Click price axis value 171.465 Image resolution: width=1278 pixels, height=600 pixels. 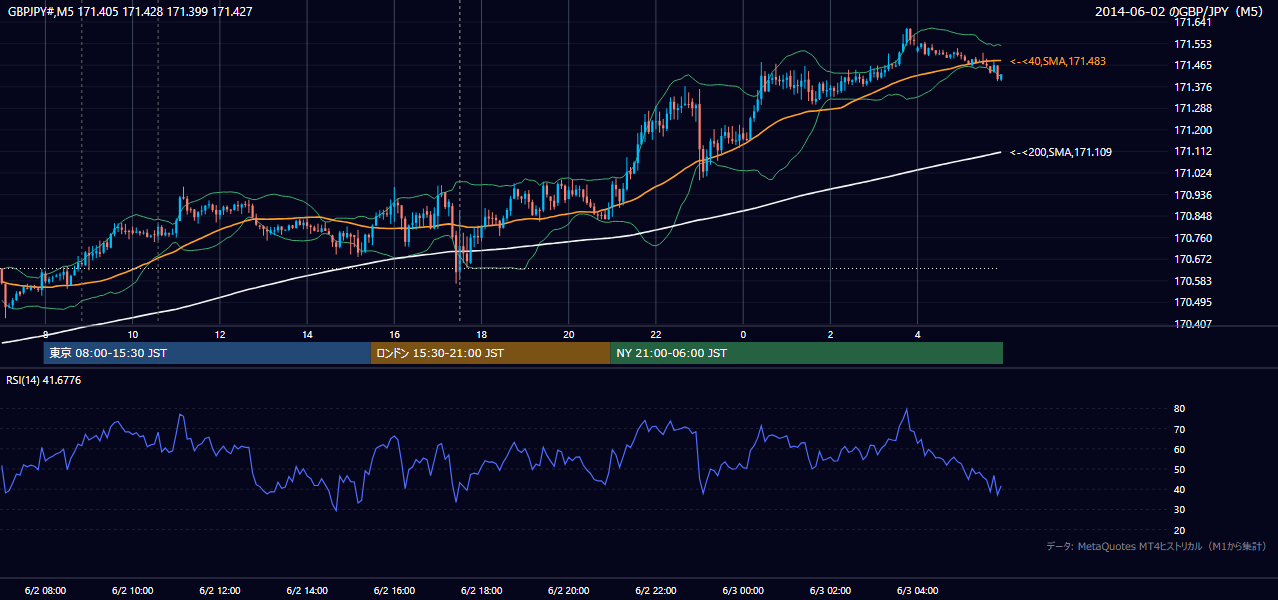tap(1193, 66)
